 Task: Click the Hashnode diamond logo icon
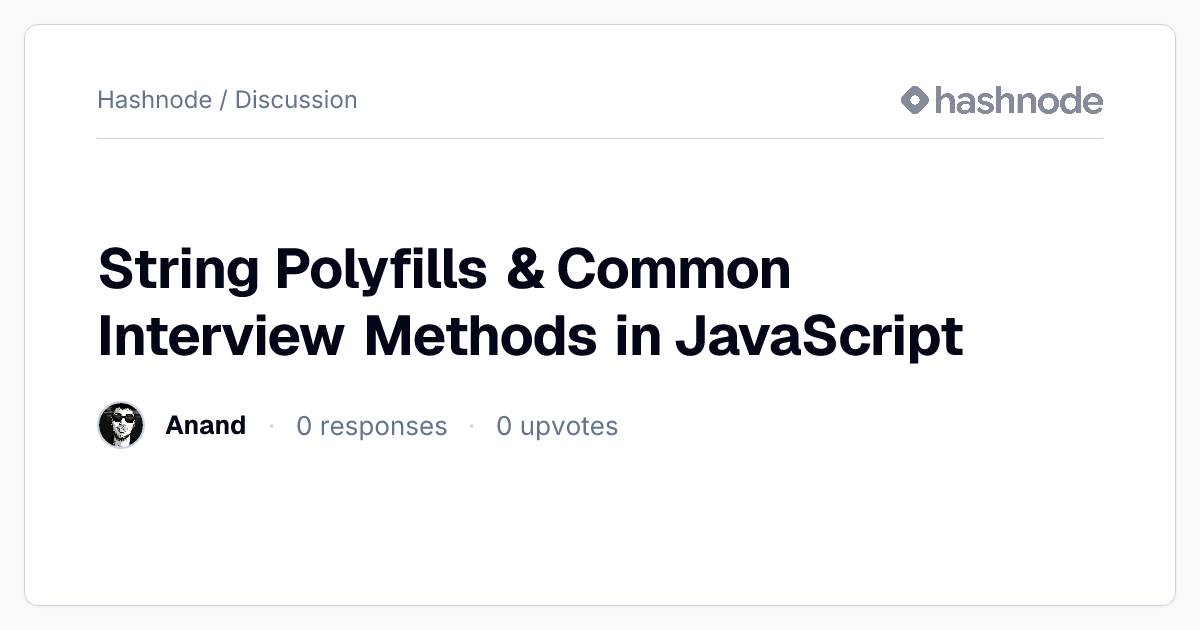[915, 100]
